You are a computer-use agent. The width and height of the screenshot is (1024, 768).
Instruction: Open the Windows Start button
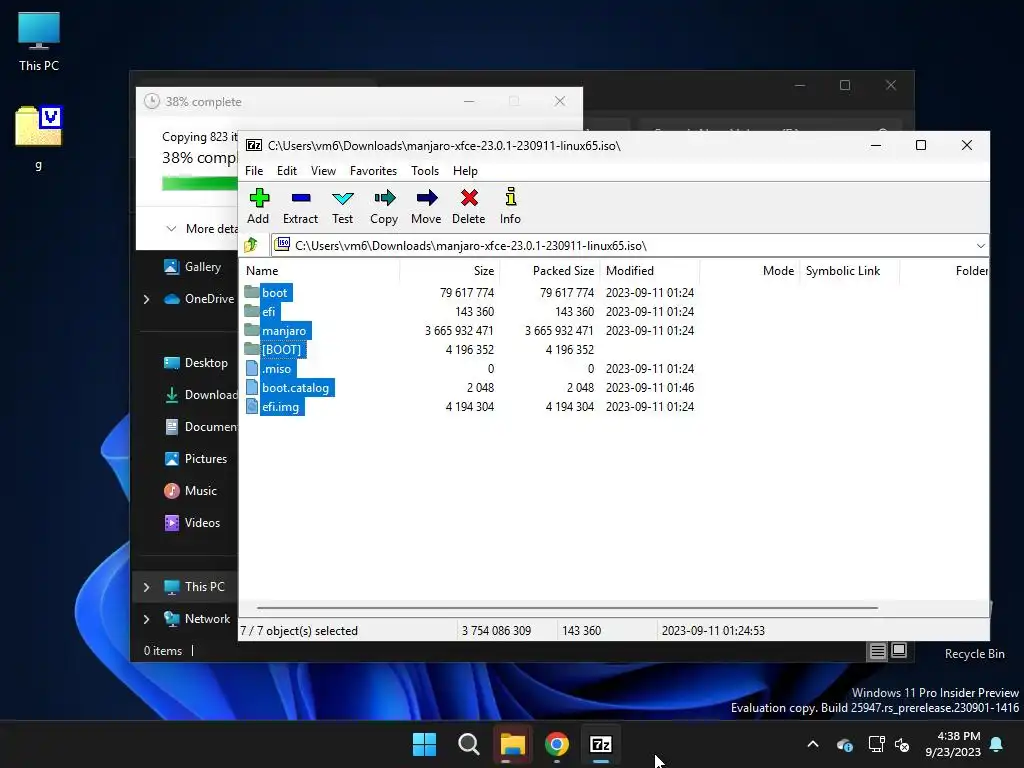pyautogui.click(x=424, y=744)
